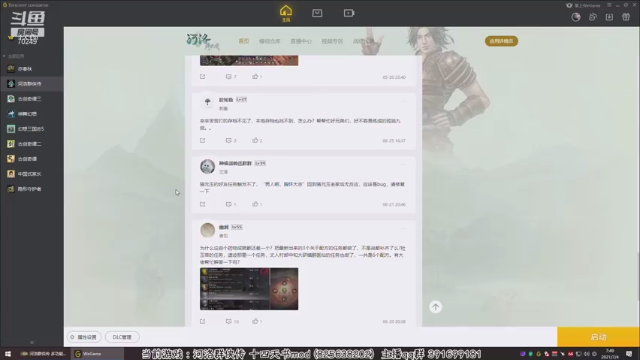The width and height of the screenshot is (640, 360).
Task: Open the Windows Start menu
Action: click(x=8, y=354)
